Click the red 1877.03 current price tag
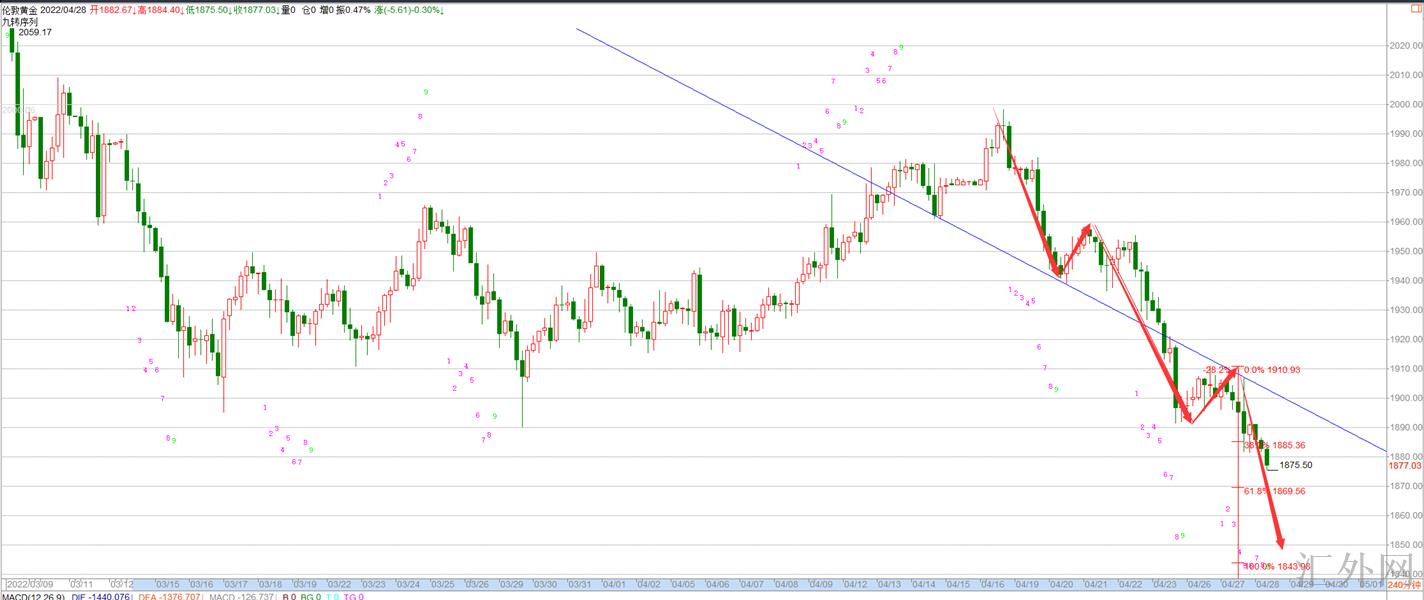Viewport: 1424px width, 600px height. (1405, 465)
